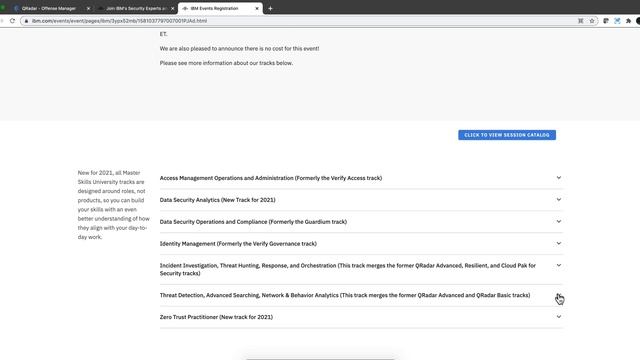The width and height of the screenshot is (640, 360).
Task: Click Incident Investigation, Threat Hunting track title
Action: point(347,269)
